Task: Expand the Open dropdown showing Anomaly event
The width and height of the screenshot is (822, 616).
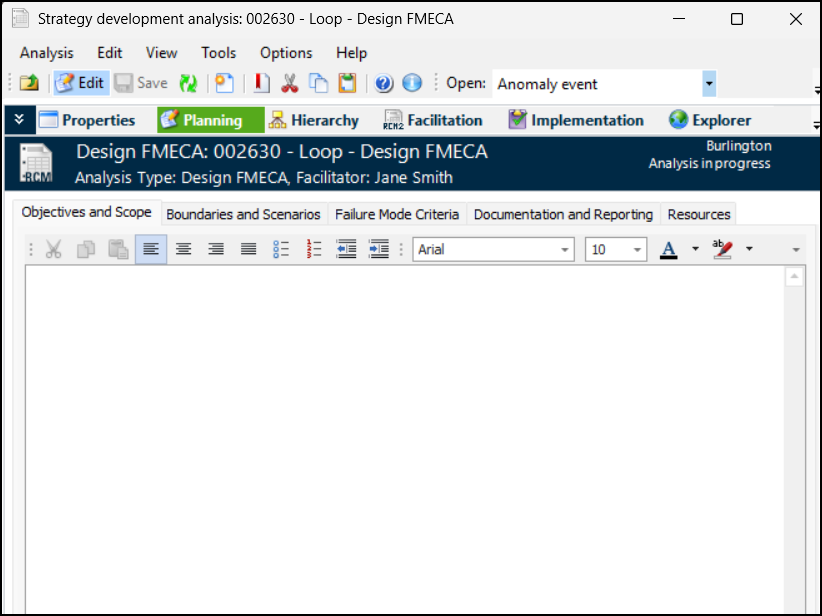Action: (709, 84)
